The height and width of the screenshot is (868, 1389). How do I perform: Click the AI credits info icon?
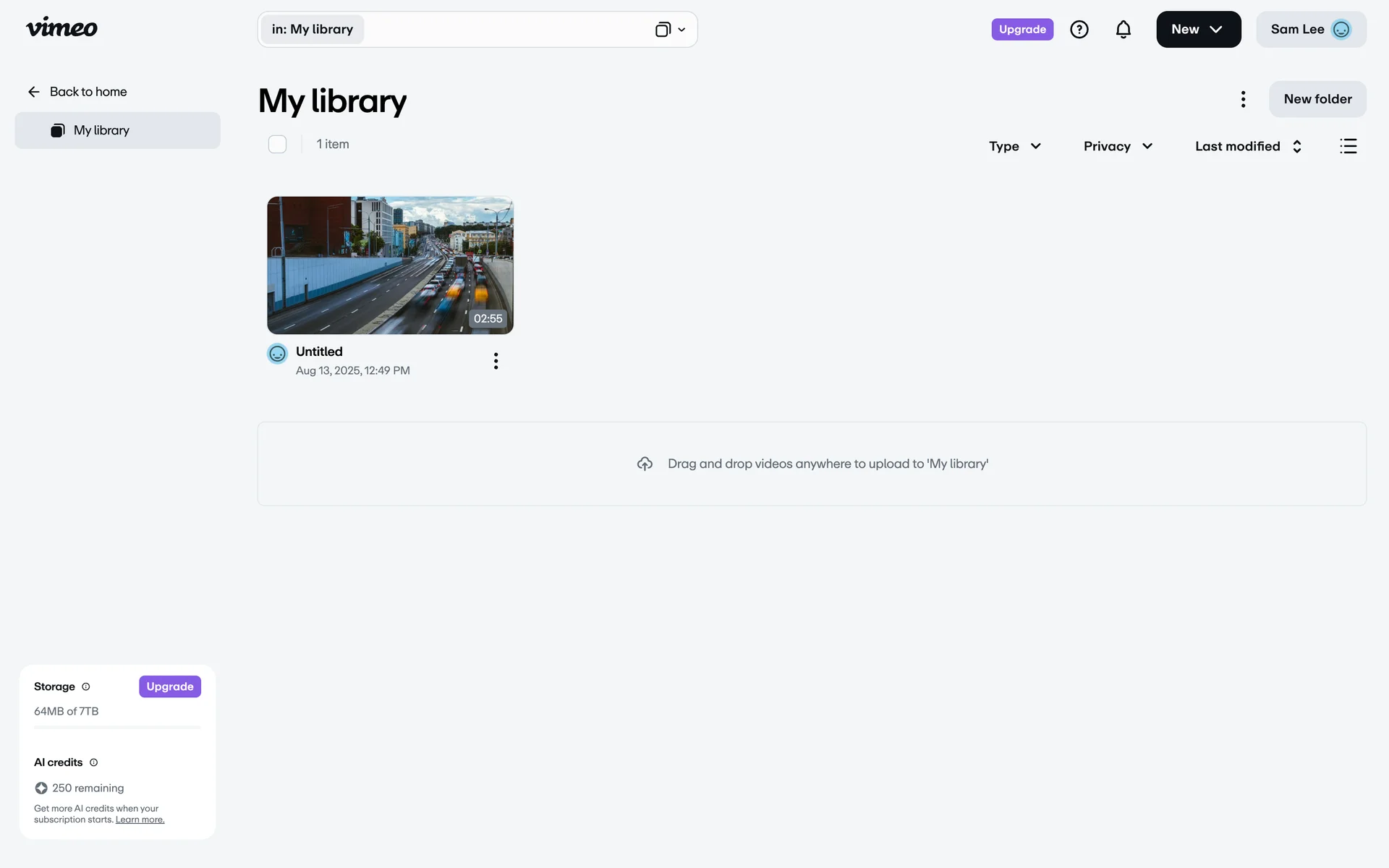click(x=93, y=762)
